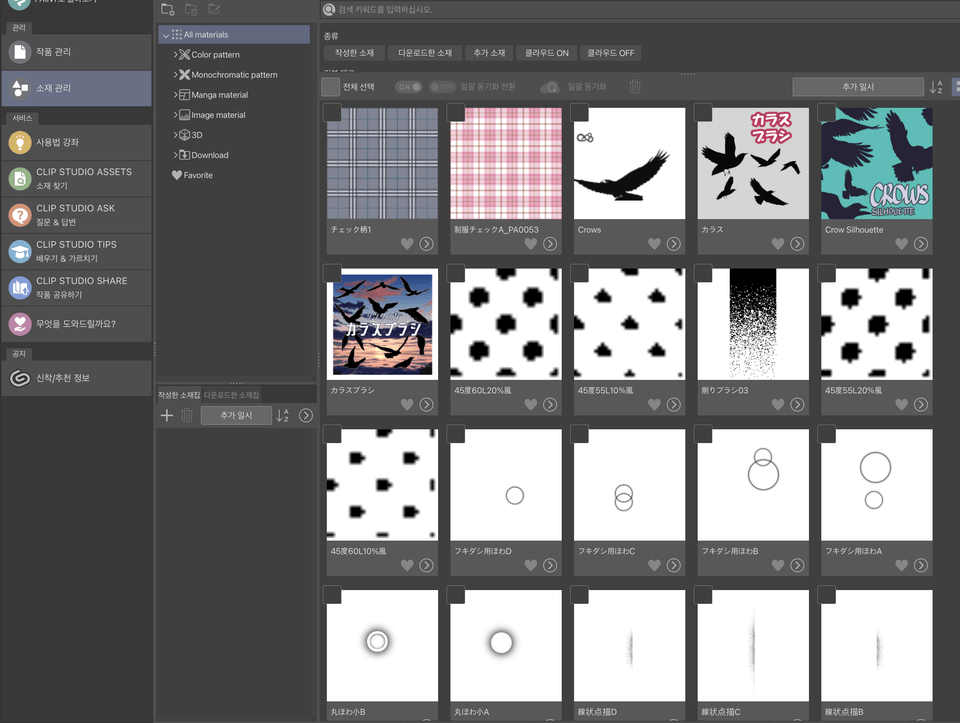
Task: Select 소재 관리 in the sidebar
Action: point(77,88)
